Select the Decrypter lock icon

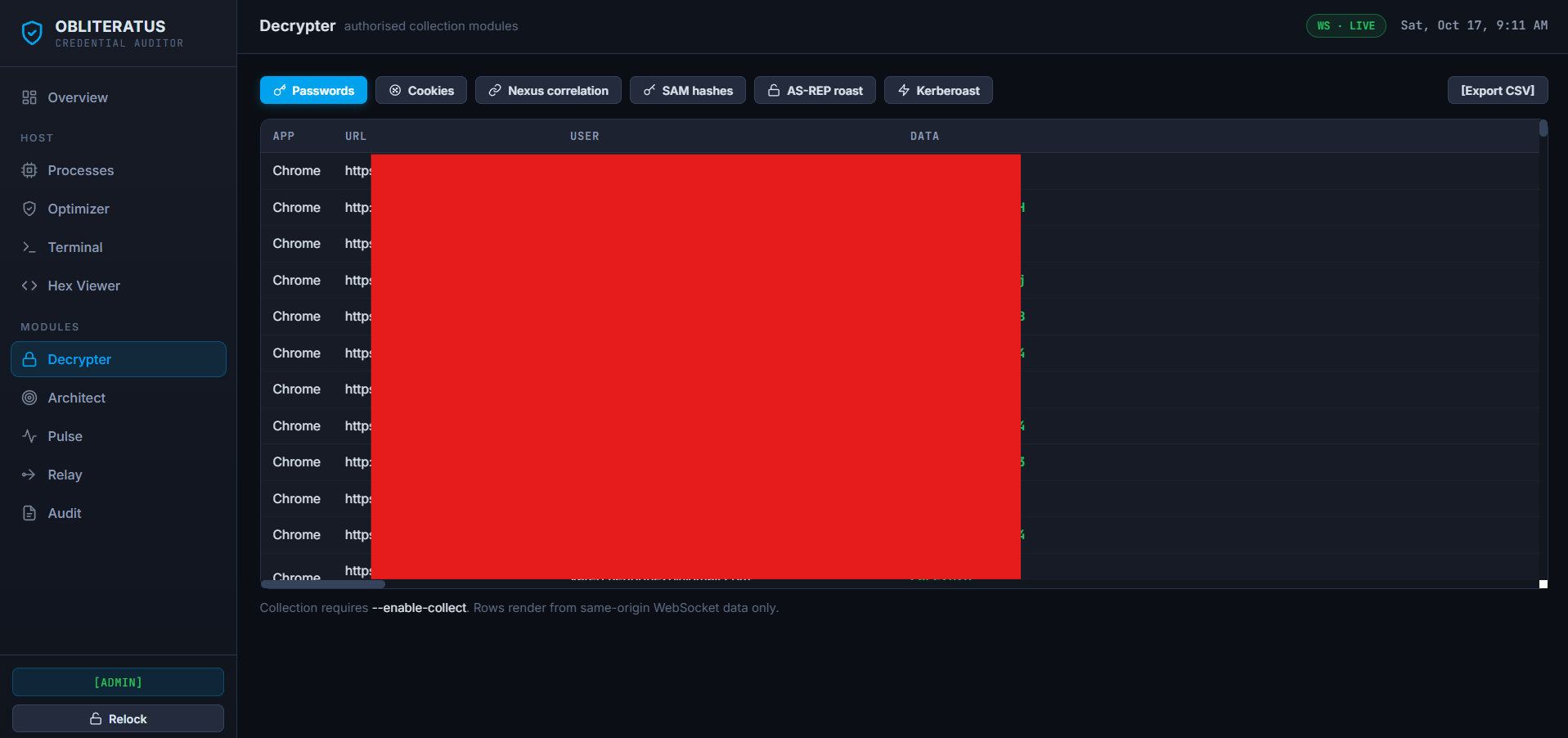[x=29, y=359]
